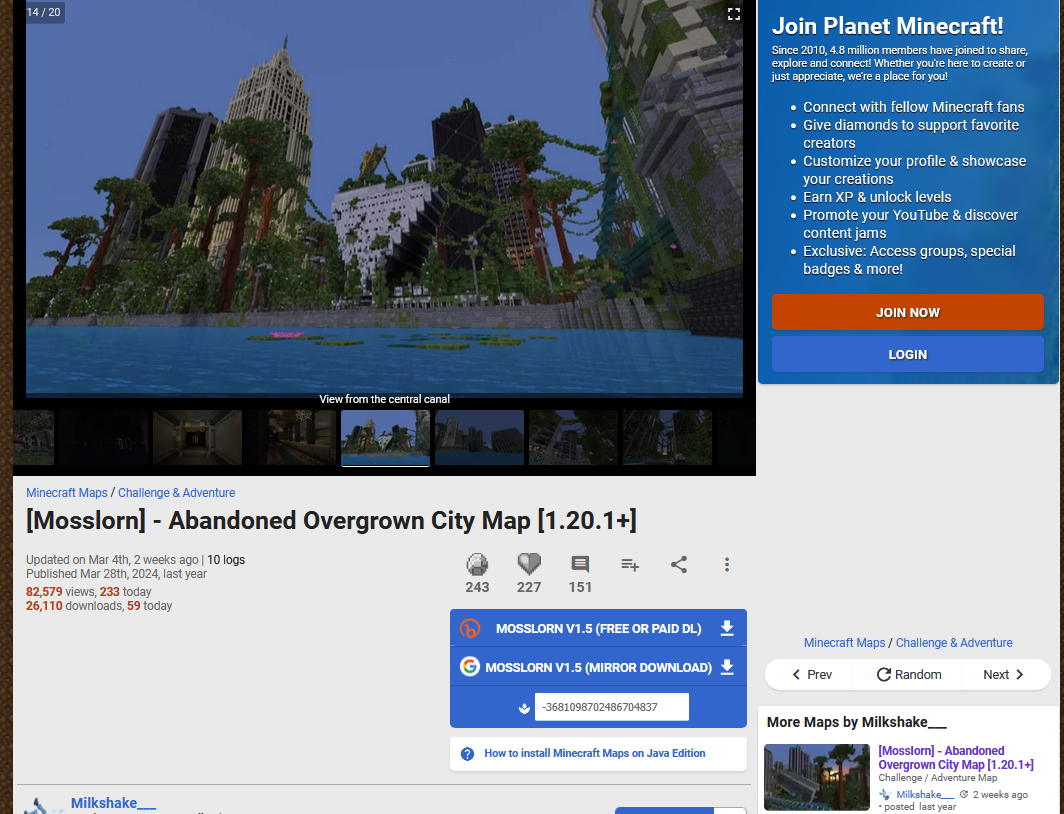Download Mosslorn V1.5 (Free or Paid DL)
The width and height of the screenshot is (1064, 814).
click(x=598, y=628)
